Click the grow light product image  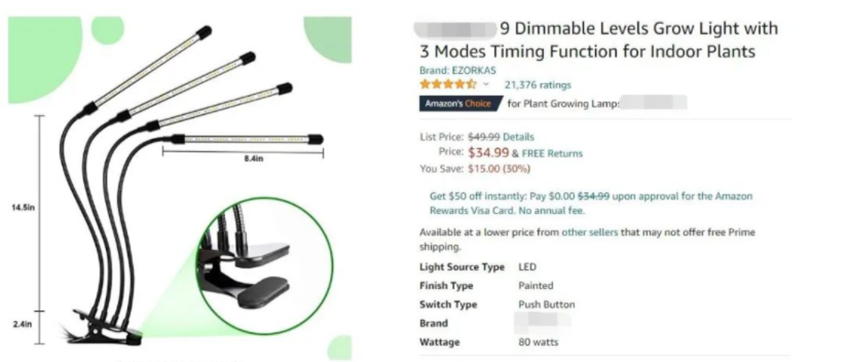pos(179,188)
